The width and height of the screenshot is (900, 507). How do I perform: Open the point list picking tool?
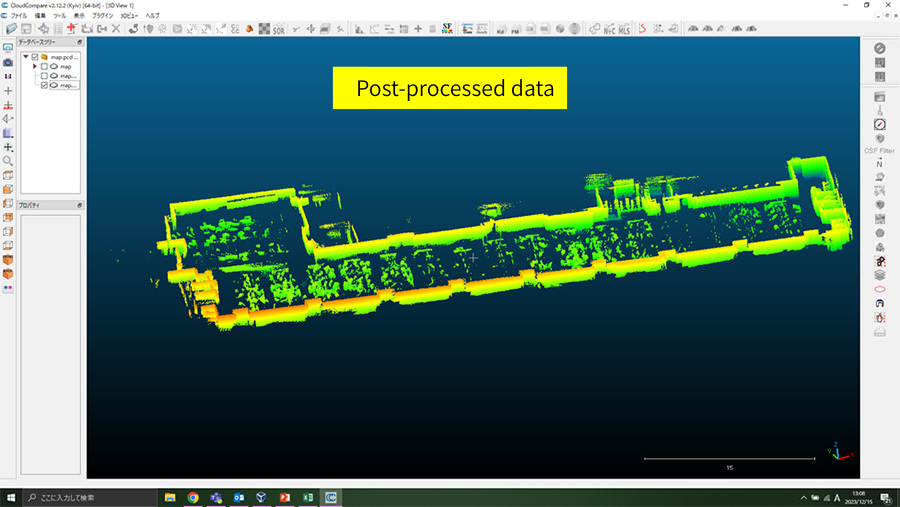point(57,29)
